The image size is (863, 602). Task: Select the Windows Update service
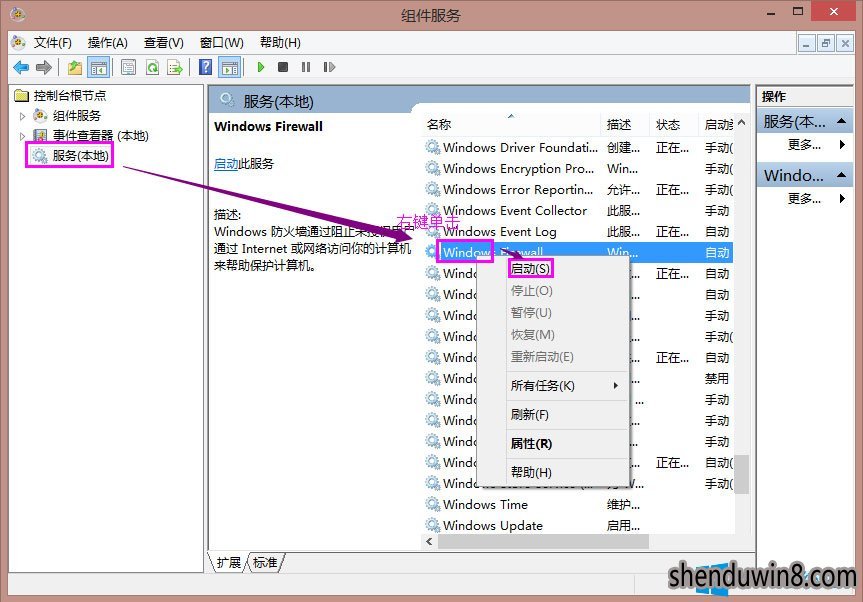pyautogui.click(x=578, y=526)
